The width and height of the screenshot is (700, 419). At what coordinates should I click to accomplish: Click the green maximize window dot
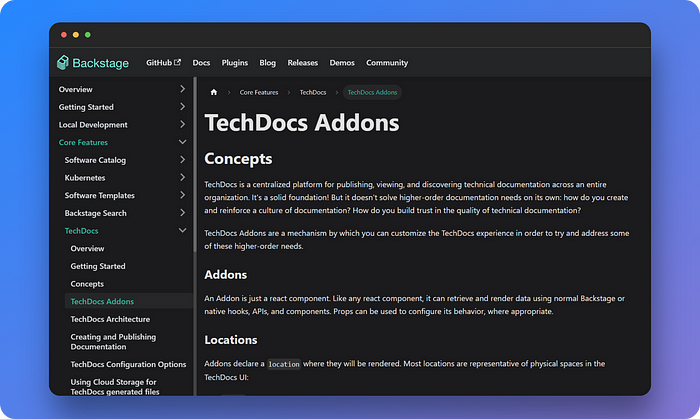(x=88, y=35)
